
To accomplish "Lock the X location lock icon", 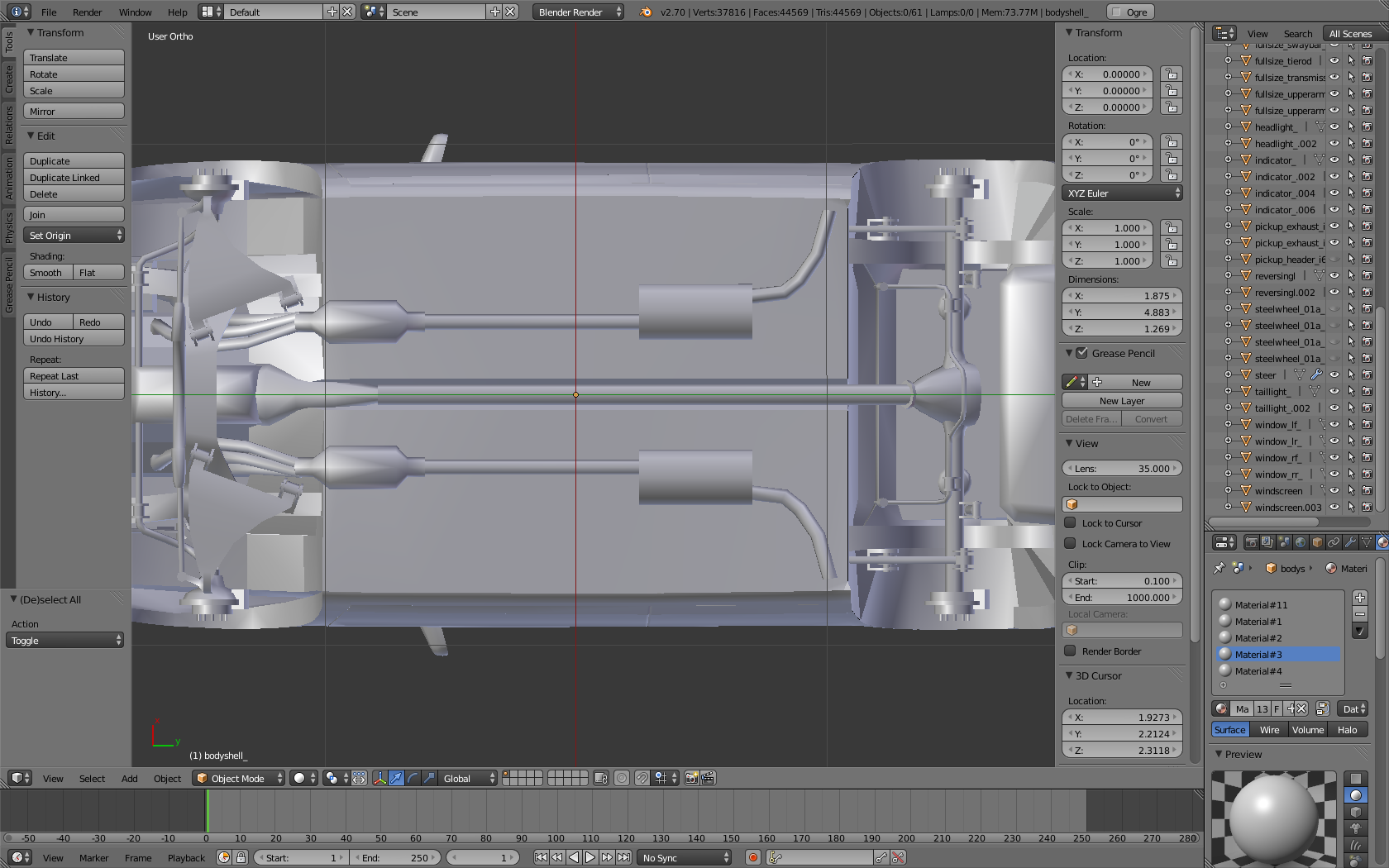I will pos(1171,74).
